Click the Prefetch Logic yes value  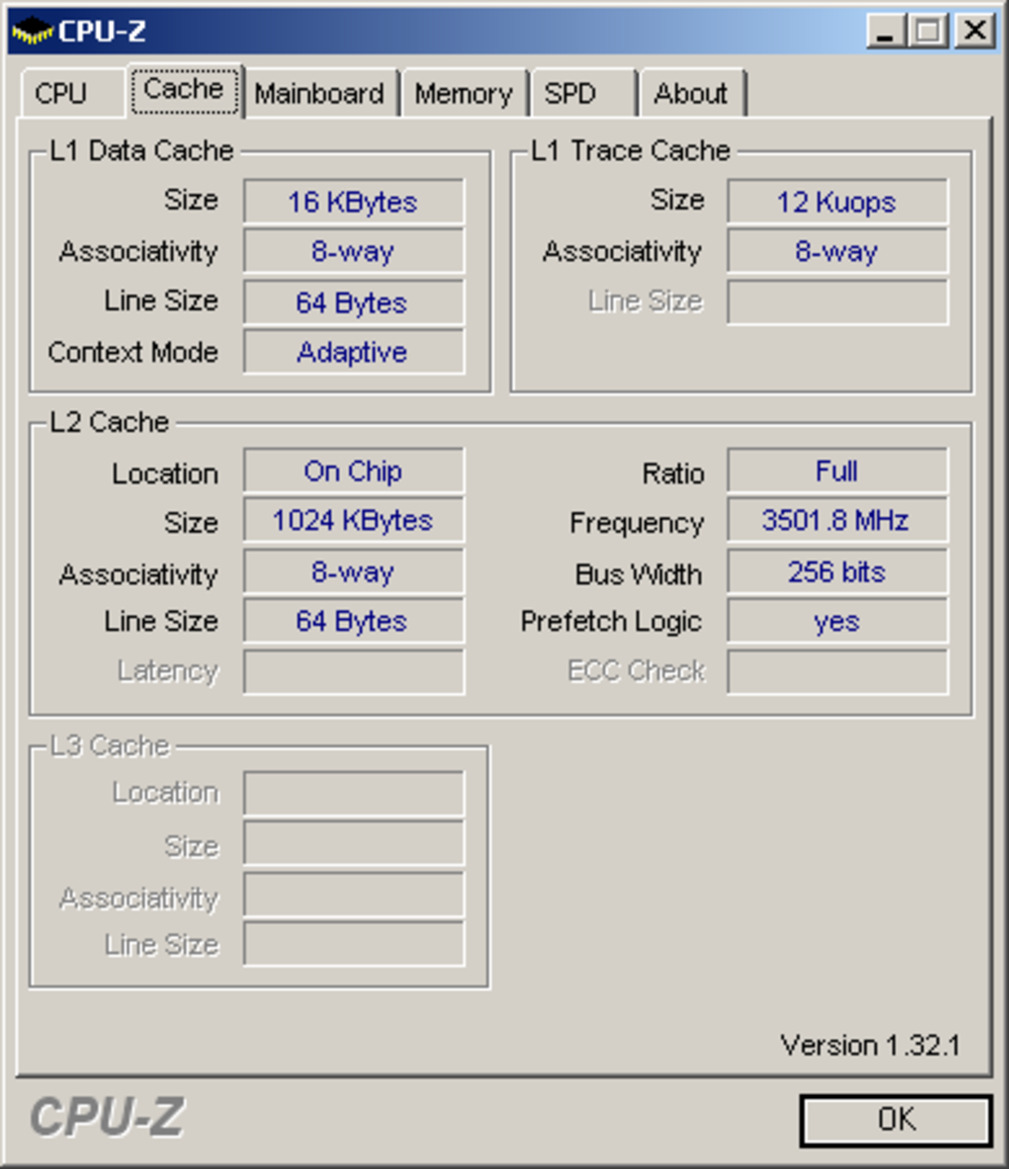pyautogui.click(x=837, y=620)
